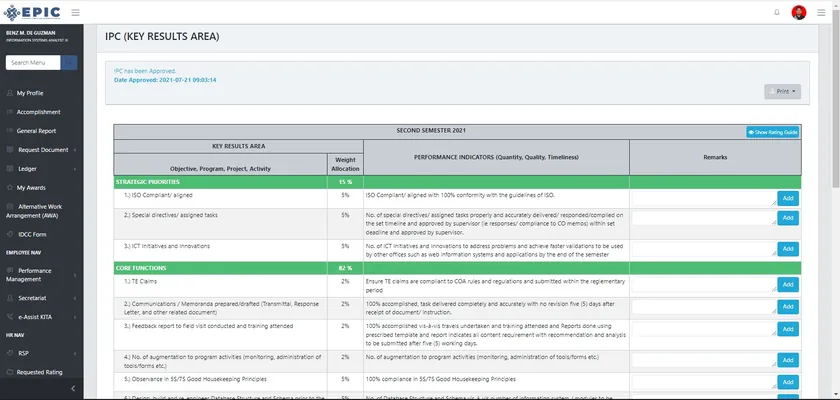Click the Date Approved text

[x=165, y=80]
